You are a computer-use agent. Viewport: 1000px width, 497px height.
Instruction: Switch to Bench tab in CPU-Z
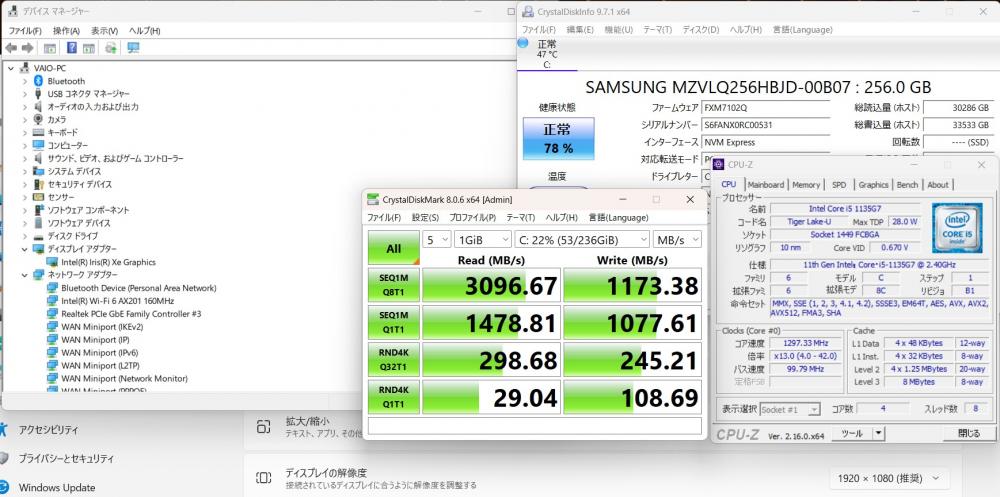click(907, 184)
